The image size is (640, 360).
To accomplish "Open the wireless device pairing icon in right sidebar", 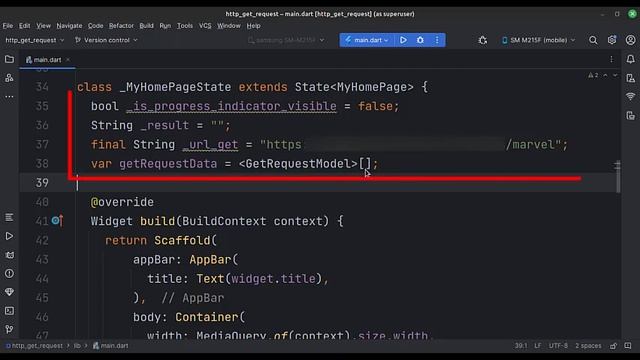I will pyautogui.click(x=631, y=97).
